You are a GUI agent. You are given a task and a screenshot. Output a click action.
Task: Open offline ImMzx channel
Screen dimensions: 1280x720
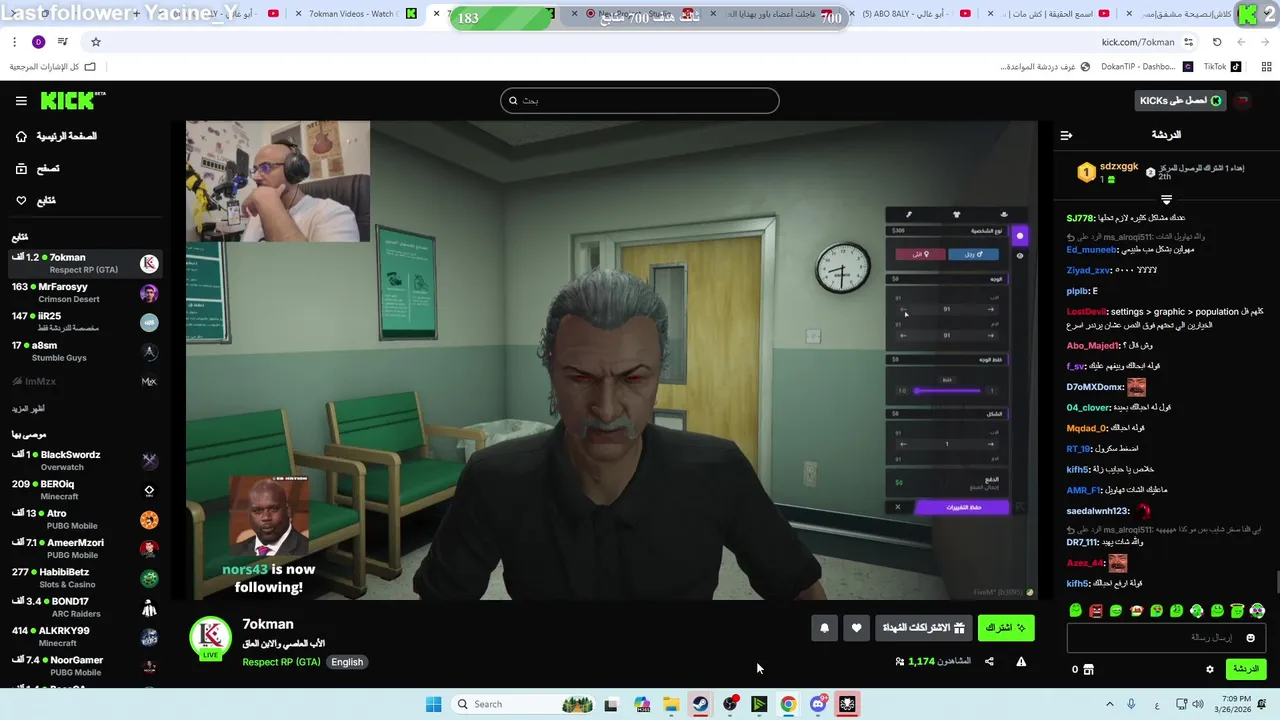click(x=84, y=381)
